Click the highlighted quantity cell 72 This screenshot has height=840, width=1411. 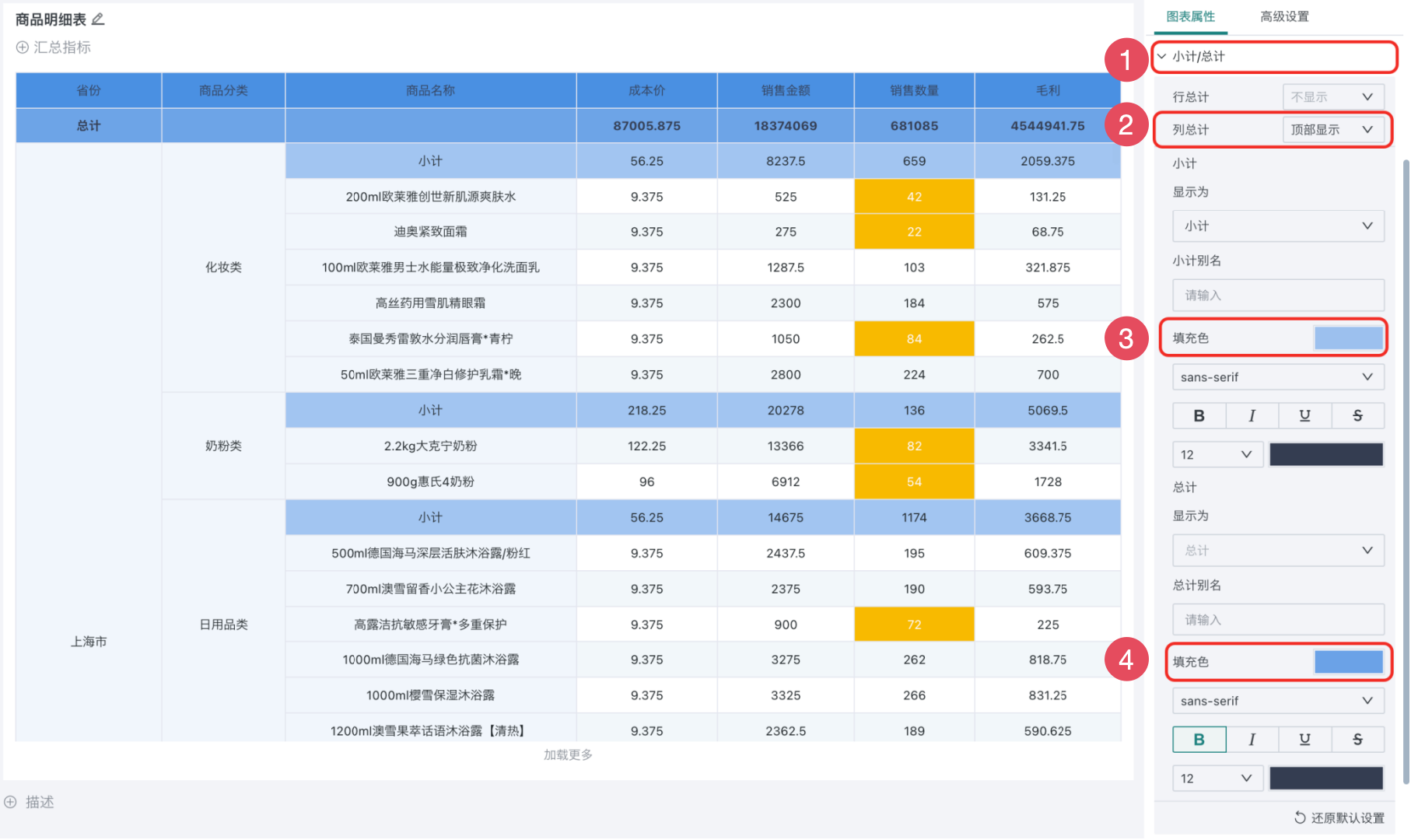pos(915,625)
